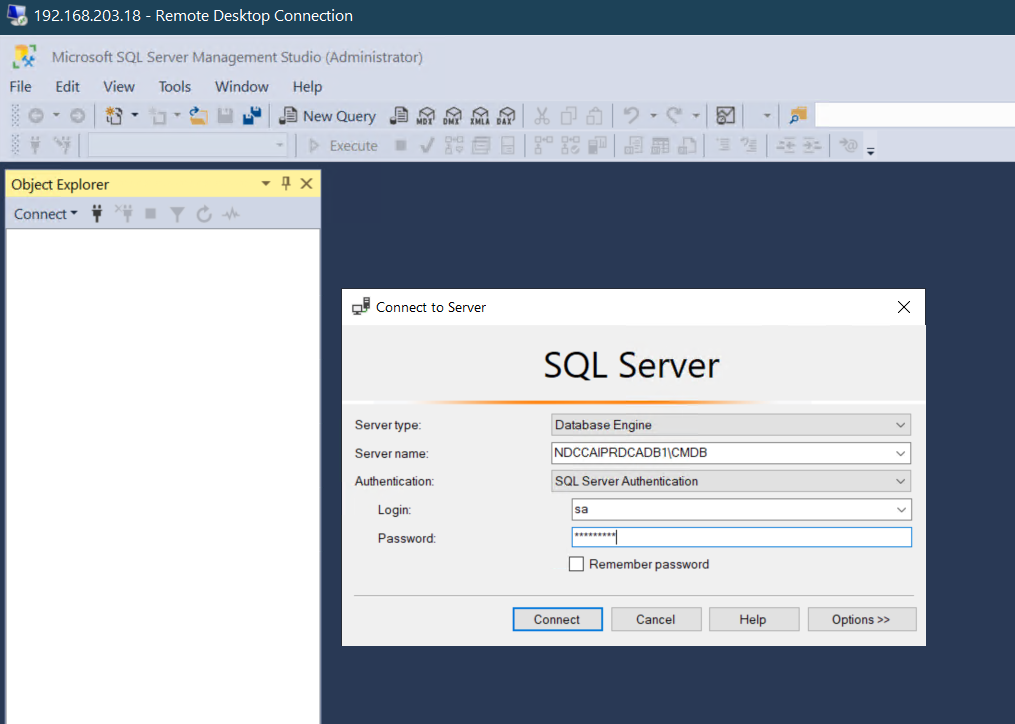Open the Login dropdown arrow
The width and height of the screenshot is (1015, 724).
point(901,510)
